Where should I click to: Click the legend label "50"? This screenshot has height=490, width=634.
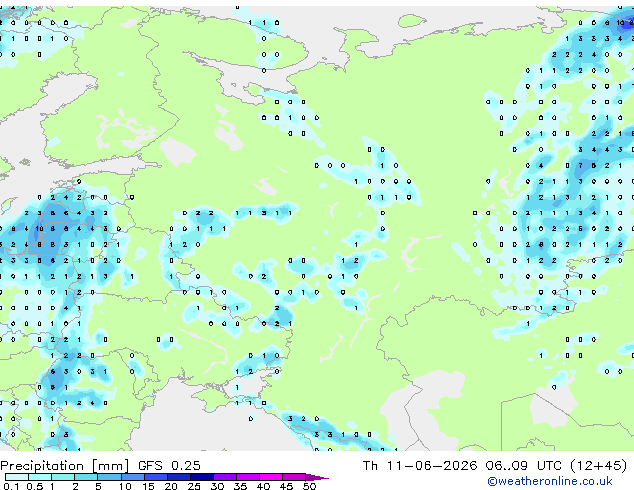(310, 486)
